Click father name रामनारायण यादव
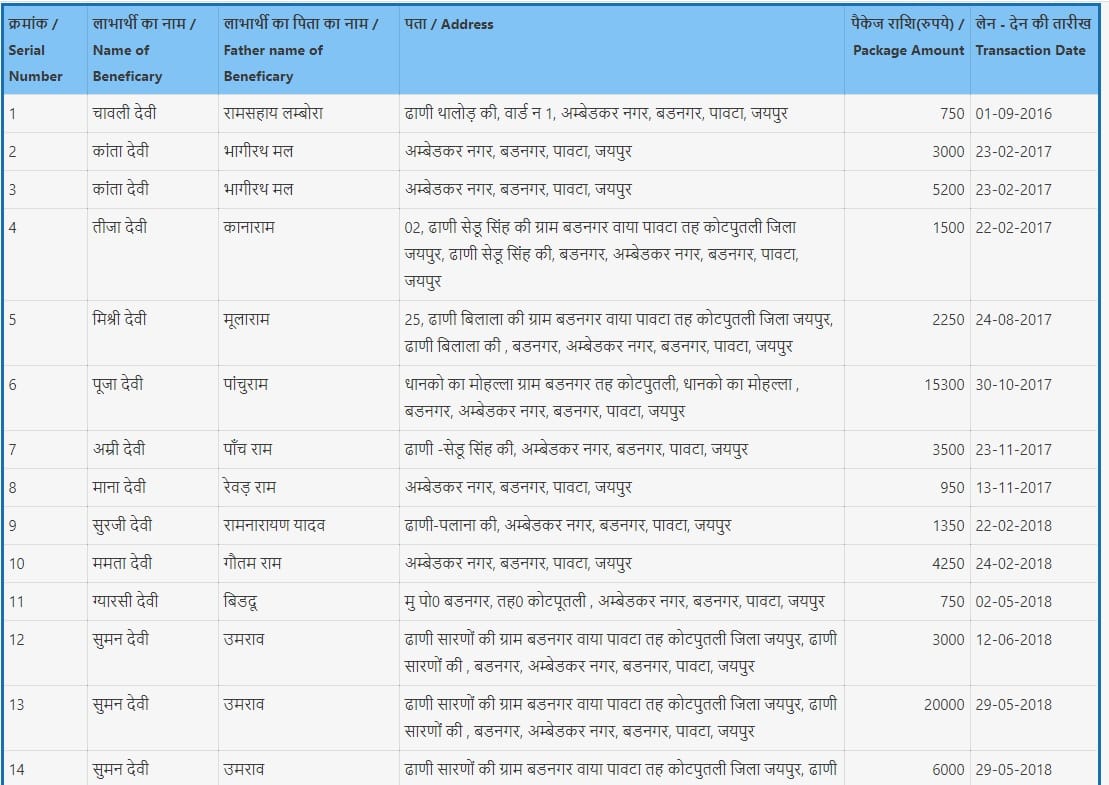 click(274, 526)
